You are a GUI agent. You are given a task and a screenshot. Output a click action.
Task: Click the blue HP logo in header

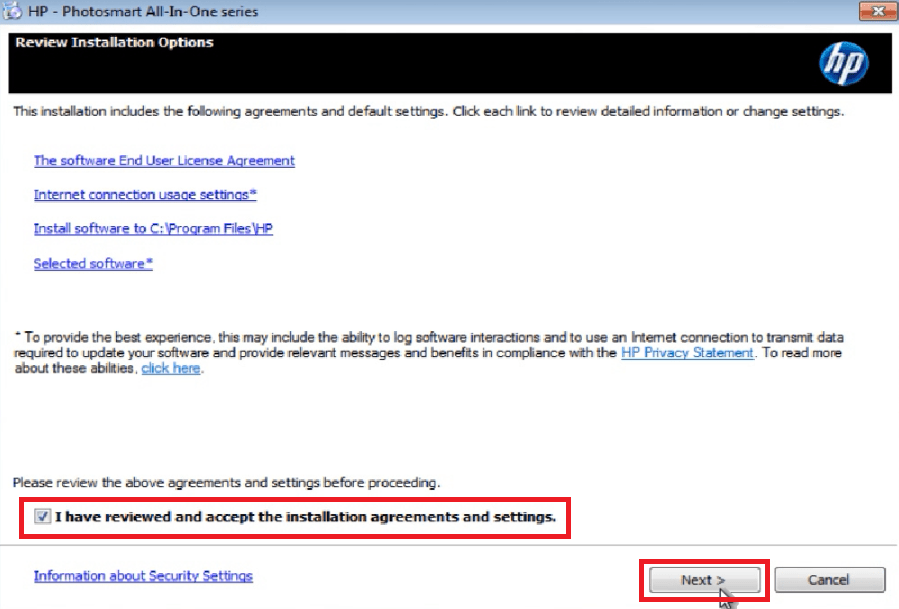click(x=843, y=65)
